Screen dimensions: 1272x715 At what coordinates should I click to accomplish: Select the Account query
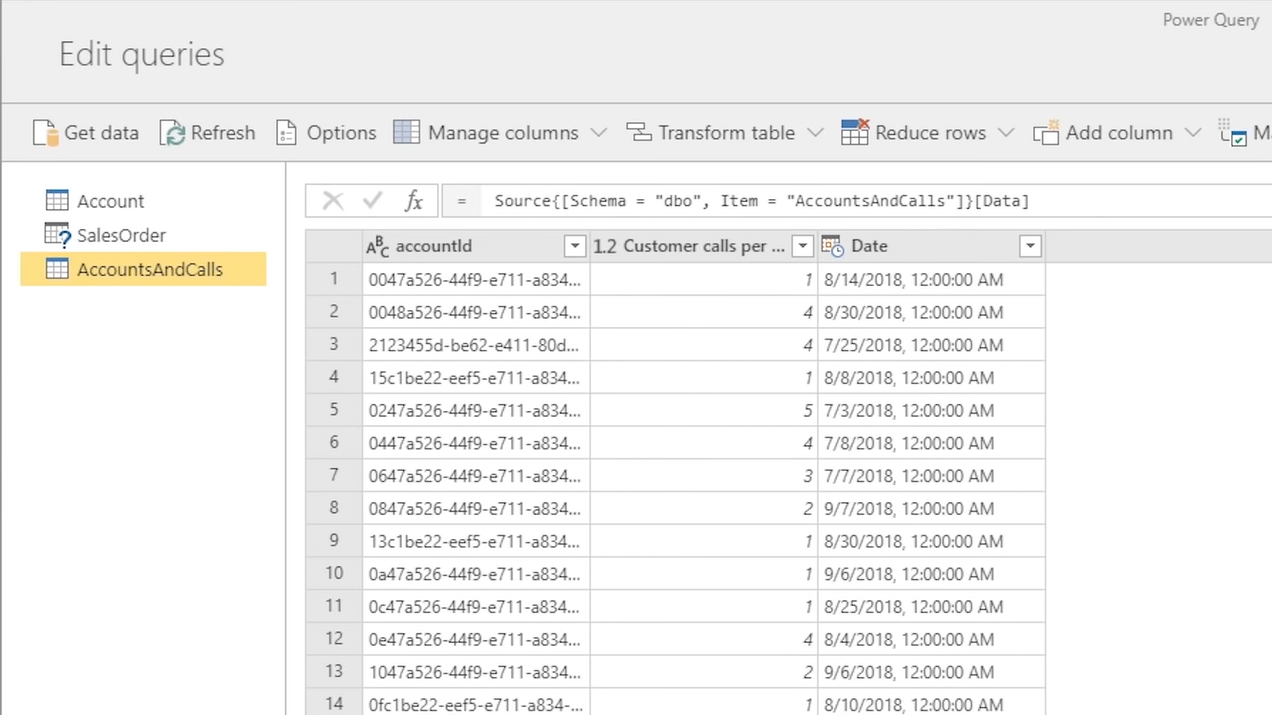pos(110,201)
